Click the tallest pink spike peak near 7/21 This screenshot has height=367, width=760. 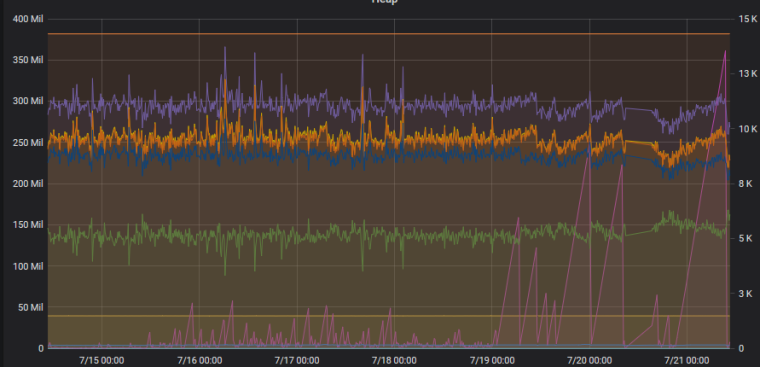(x=725, y=50)
